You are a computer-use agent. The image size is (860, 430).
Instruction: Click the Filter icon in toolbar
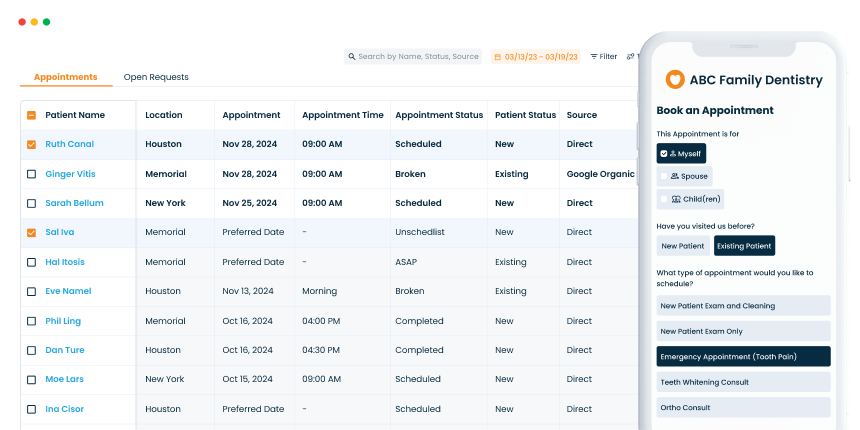tap(594, 57)
